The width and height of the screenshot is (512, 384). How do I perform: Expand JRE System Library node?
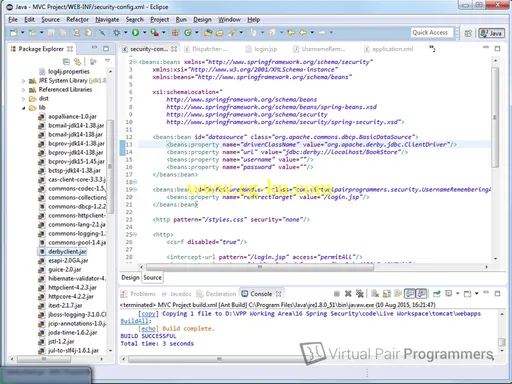23,81
